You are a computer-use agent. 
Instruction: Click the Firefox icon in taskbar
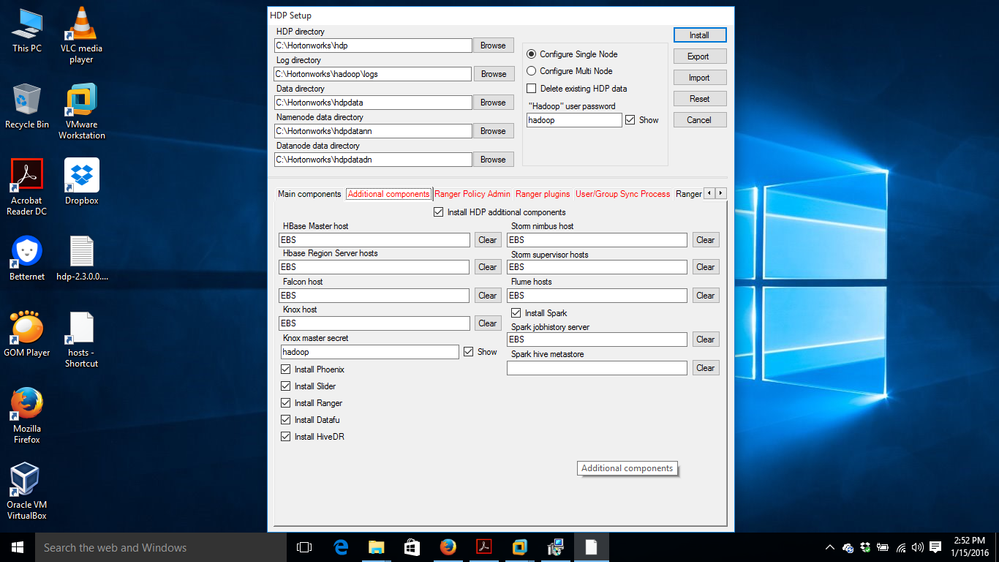(x=448, y=547)
